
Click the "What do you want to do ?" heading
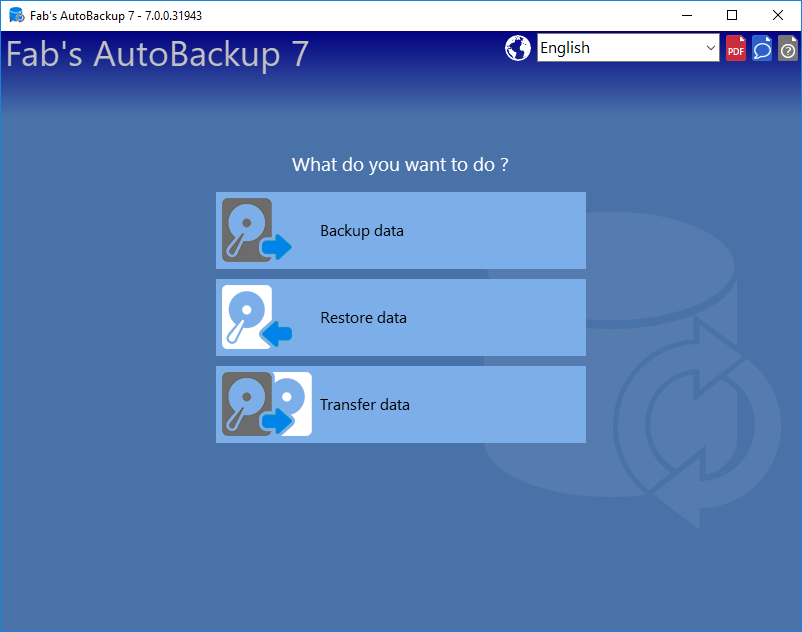[400, 165]
